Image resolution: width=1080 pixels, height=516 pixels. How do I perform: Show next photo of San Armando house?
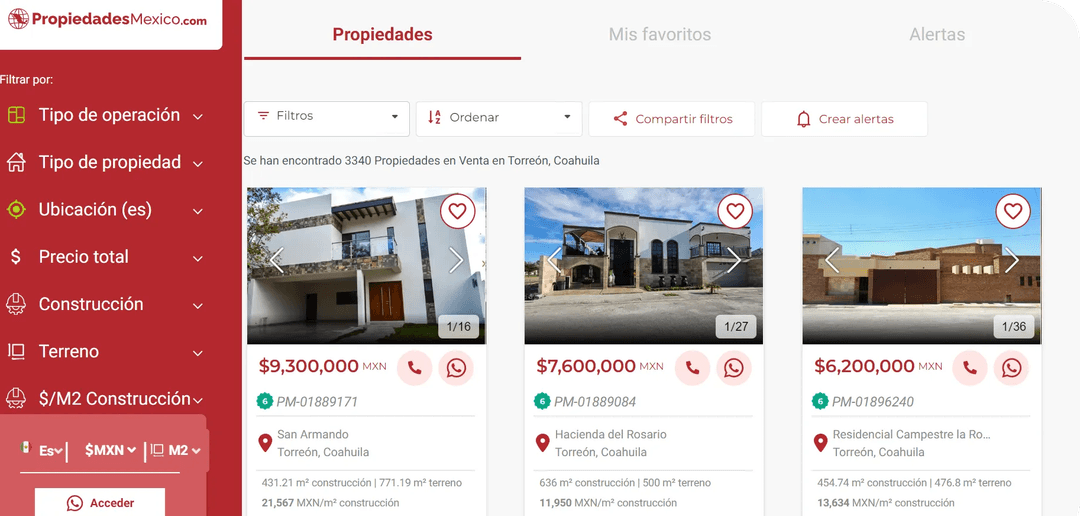click(456, 260)
